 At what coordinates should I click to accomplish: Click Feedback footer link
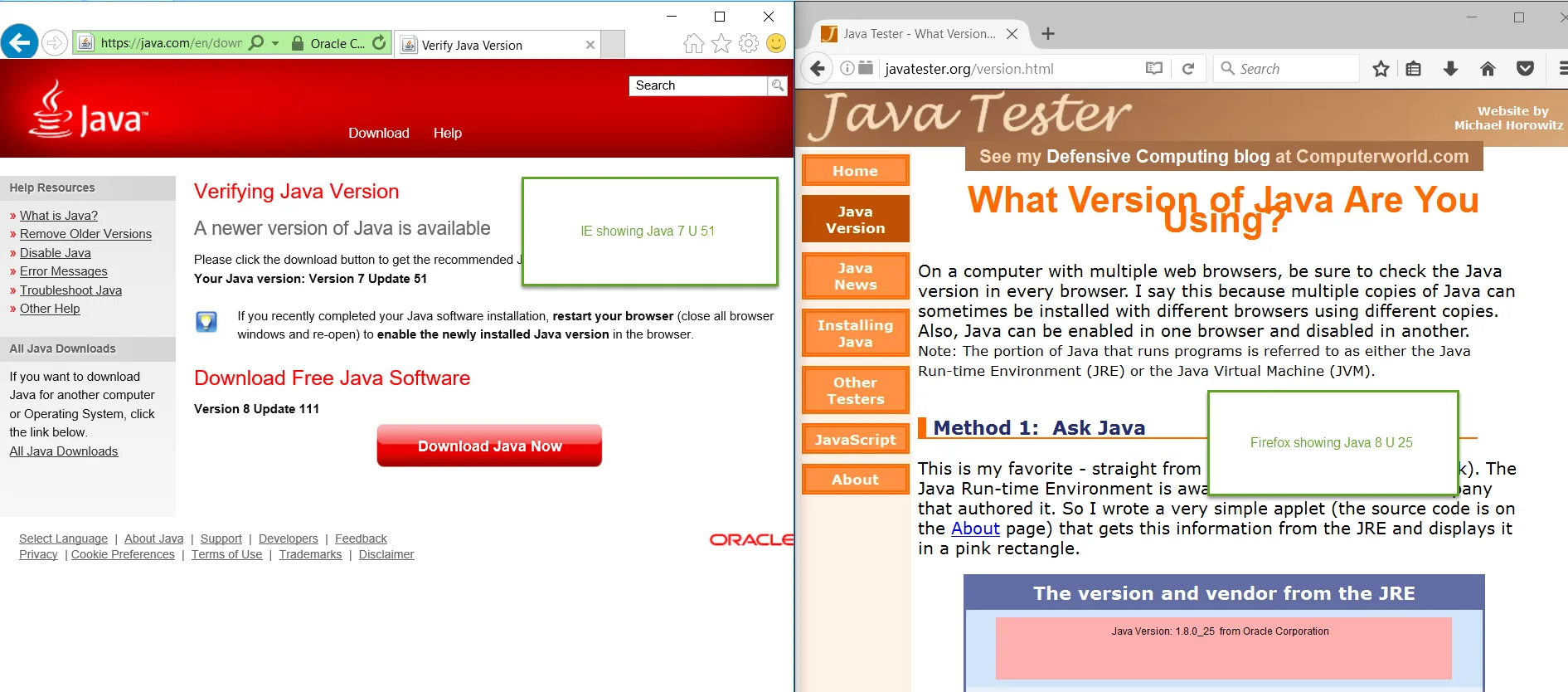[x=361, y=538]
